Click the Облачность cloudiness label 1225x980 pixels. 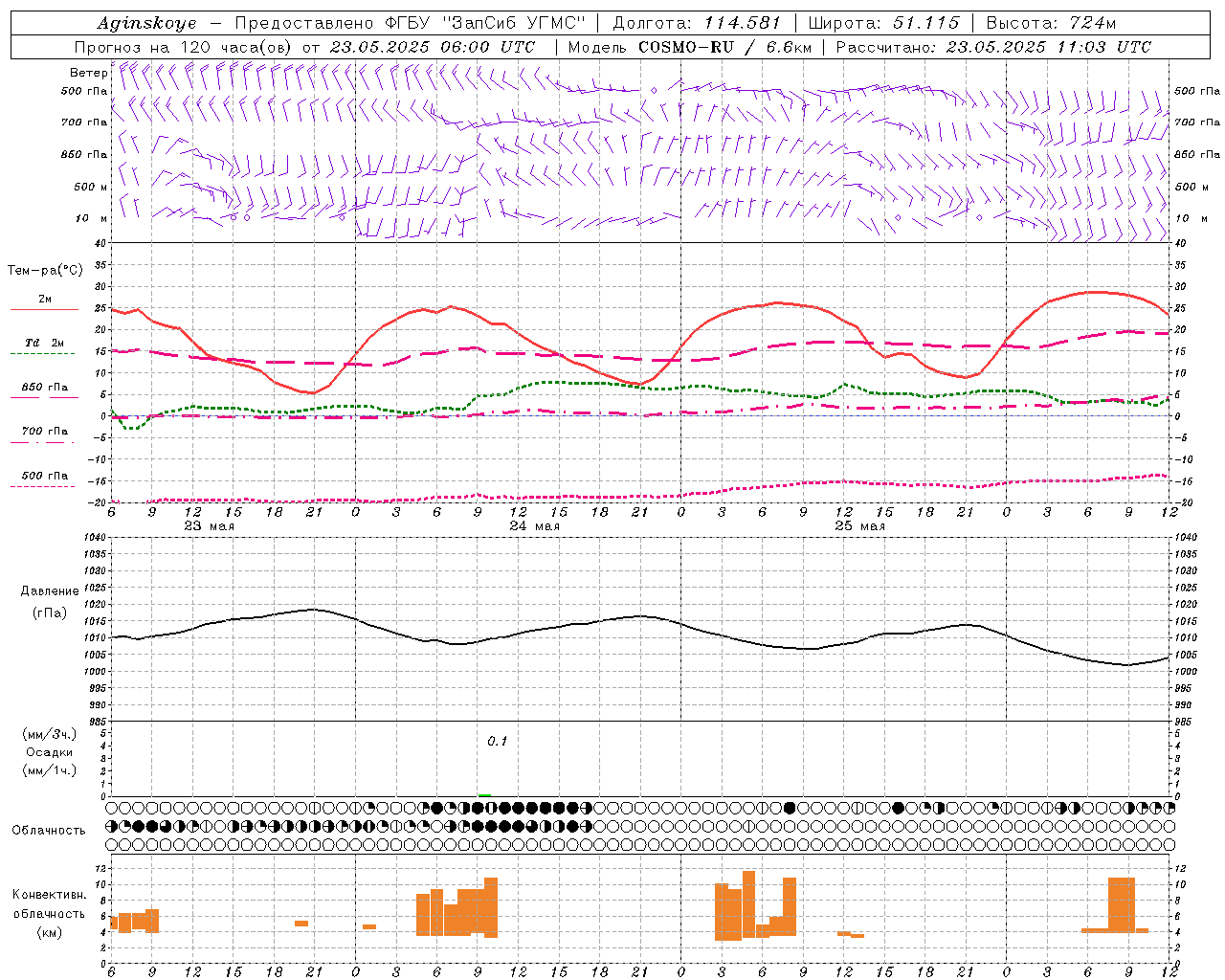(49, 830)
